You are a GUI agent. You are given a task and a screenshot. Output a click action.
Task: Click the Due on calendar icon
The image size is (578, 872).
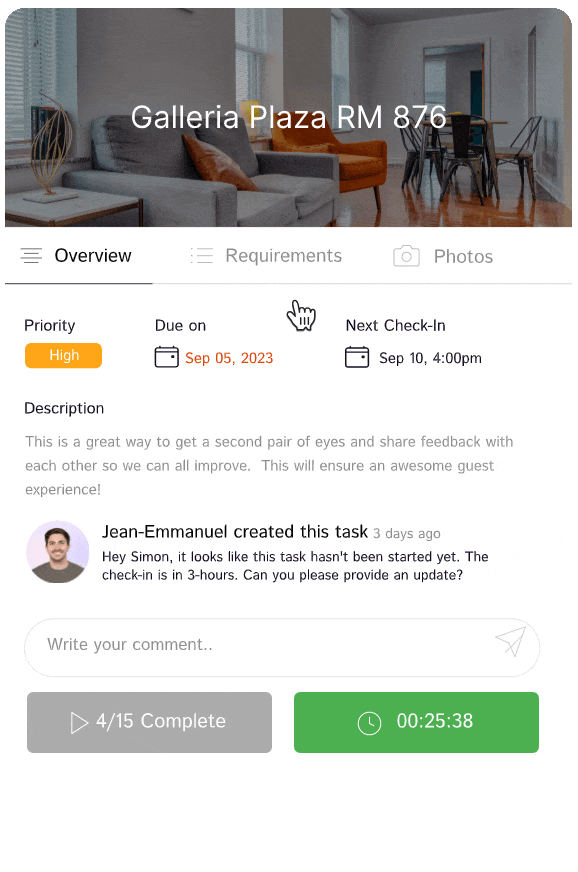click(x=166, y=357)
